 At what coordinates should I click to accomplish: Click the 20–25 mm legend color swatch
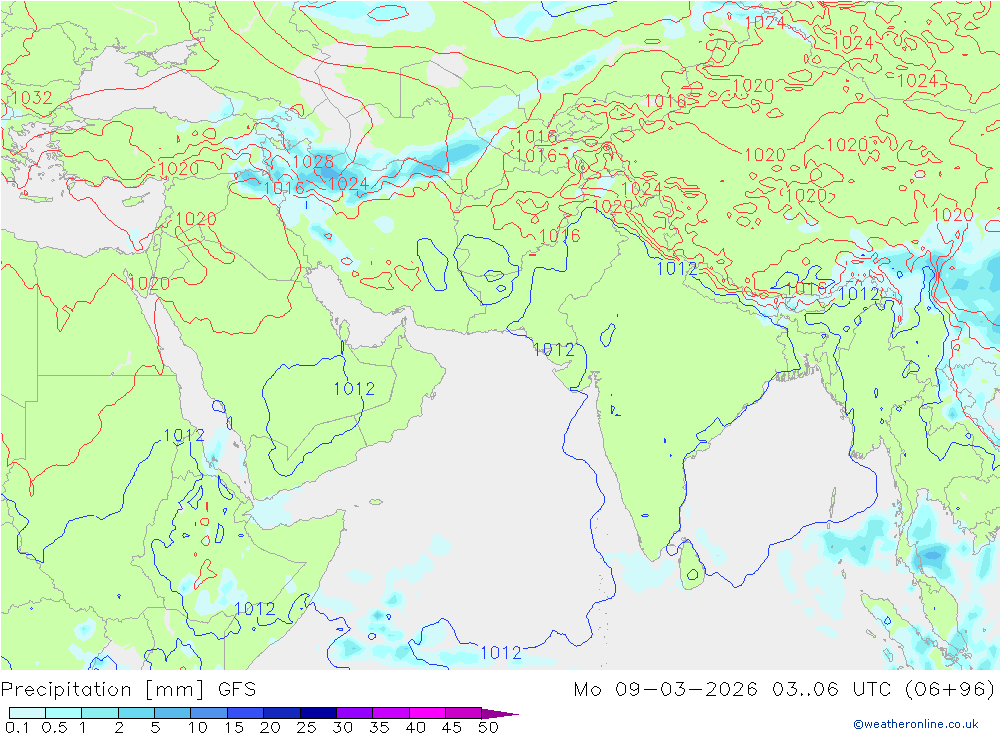point(282,713)
